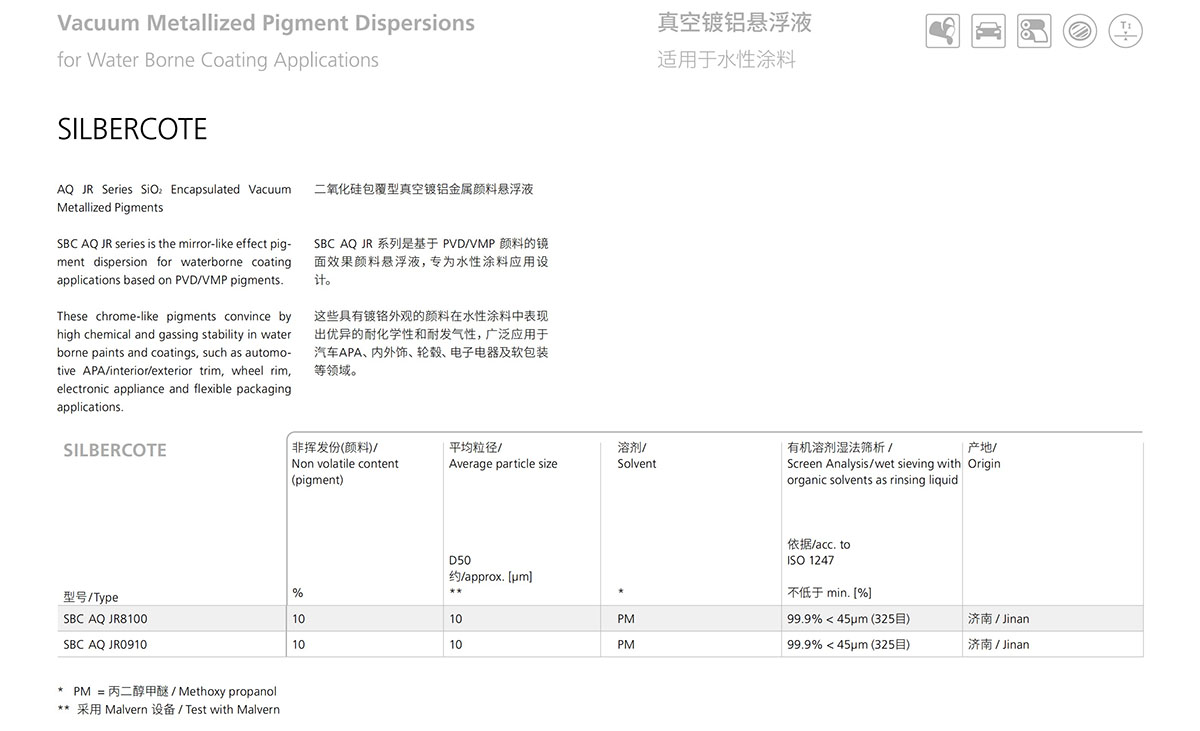
Task: Click the Average particle size column header
Action: point(503,464)
